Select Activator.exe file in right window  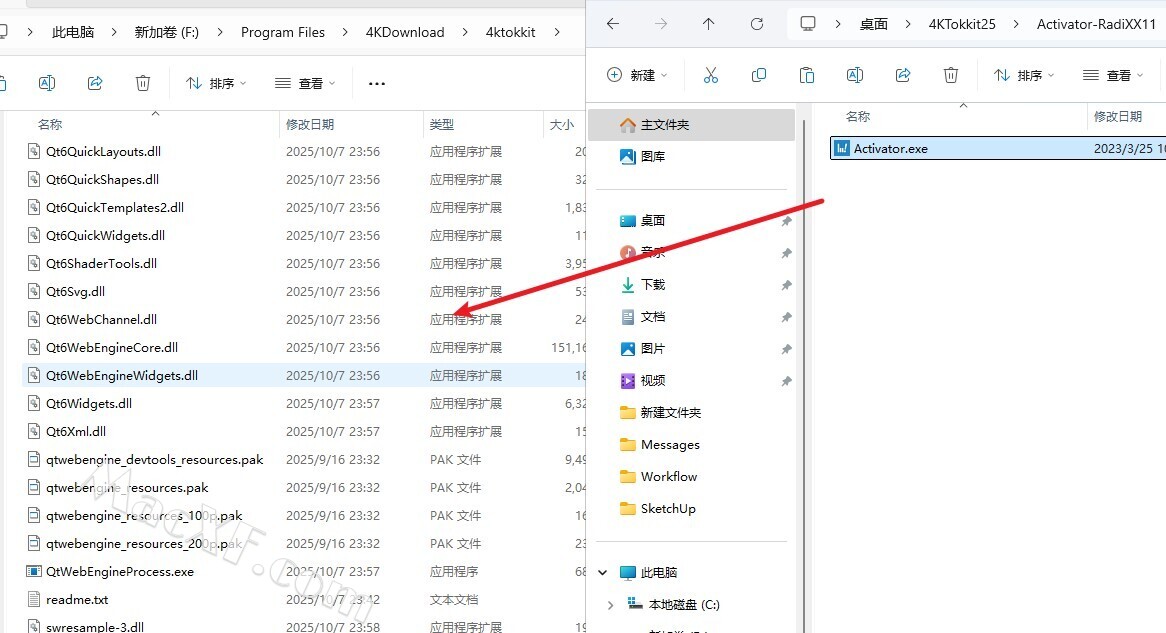tap(890, 149)
